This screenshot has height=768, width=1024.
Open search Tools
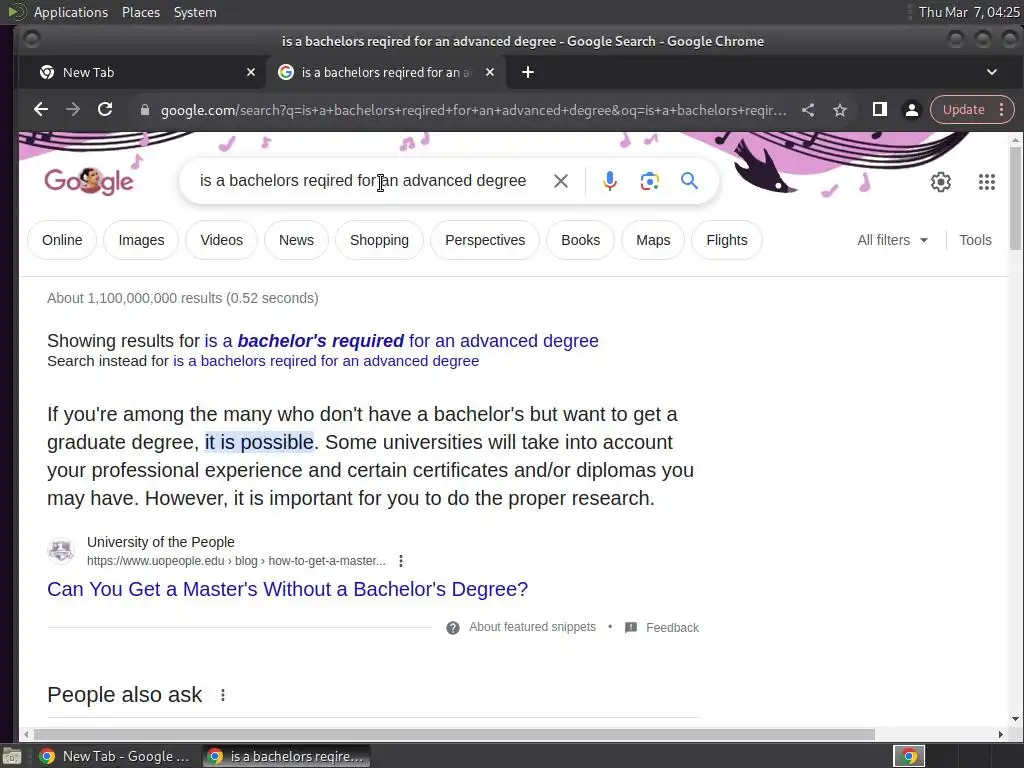(975, 240)
